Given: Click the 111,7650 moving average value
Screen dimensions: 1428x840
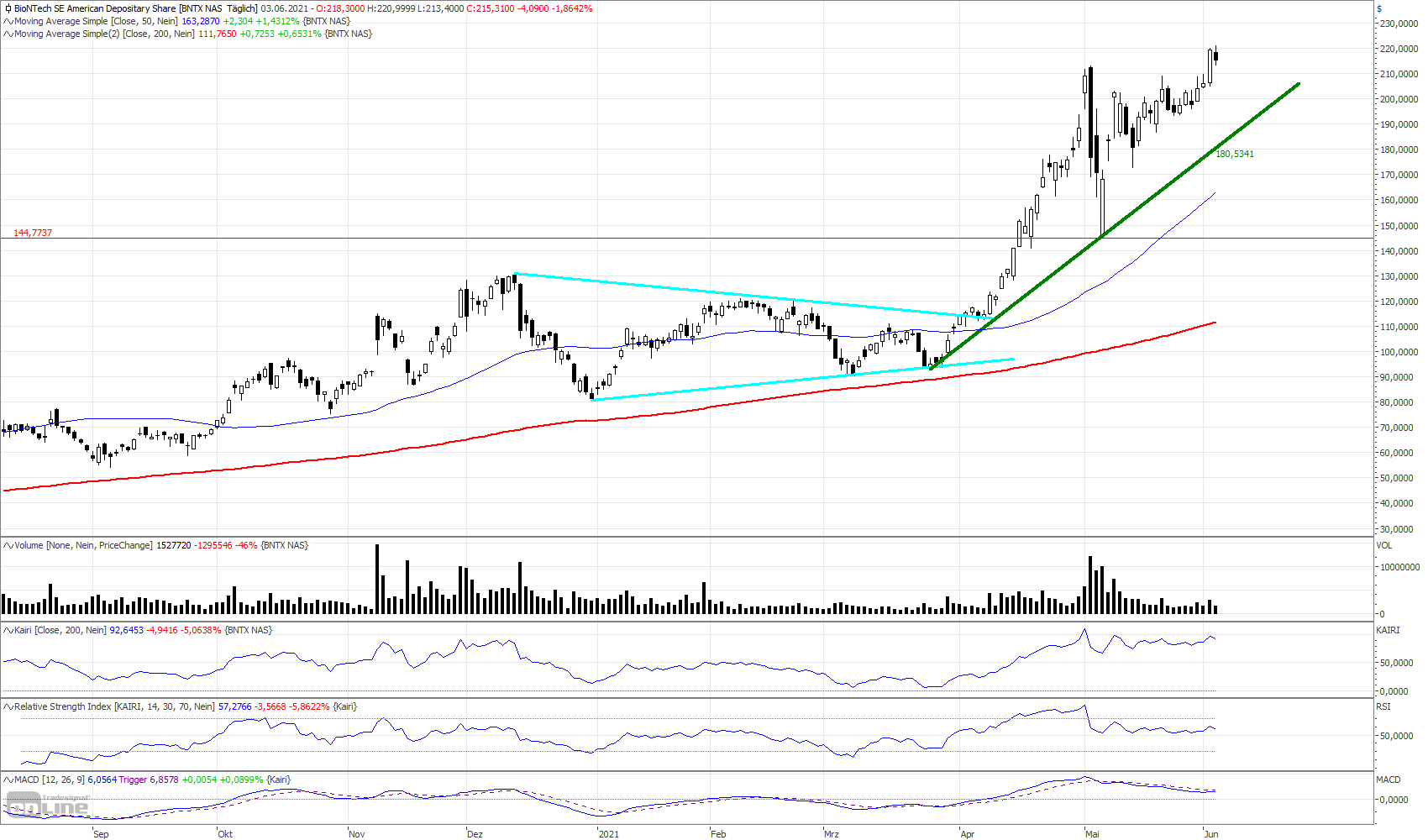Looking at the screenshot, I should 218,34.
